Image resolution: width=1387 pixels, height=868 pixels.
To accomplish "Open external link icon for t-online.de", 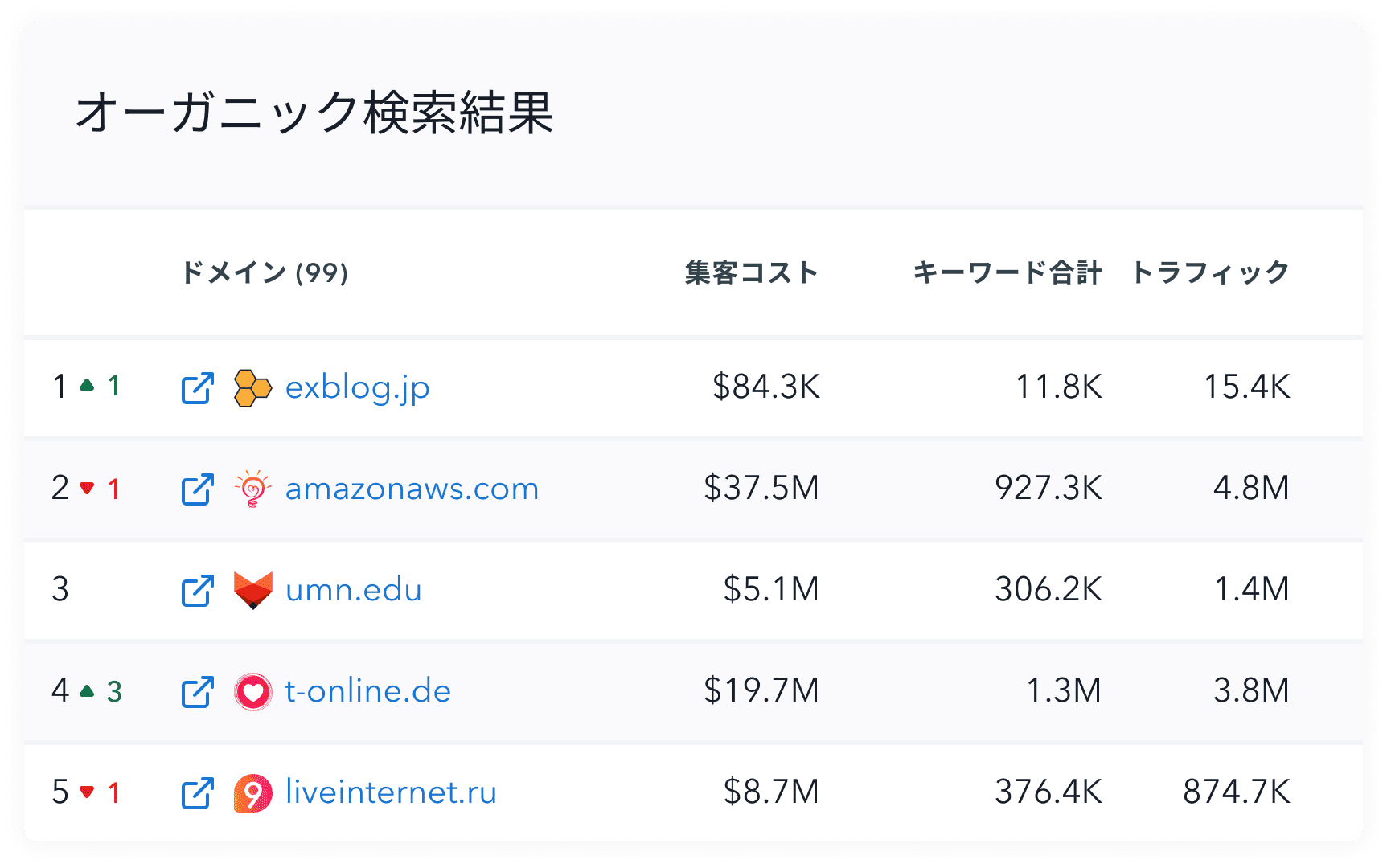I will (x=197, y=692).
